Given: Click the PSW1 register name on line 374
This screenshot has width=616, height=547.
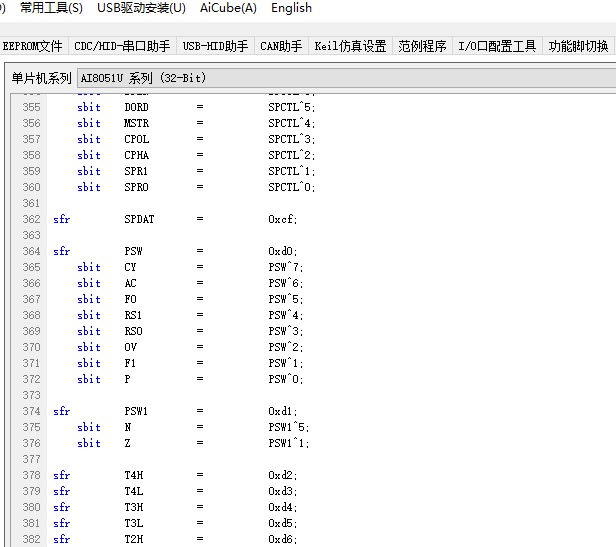Looking at the screenshot, I should pos(136,411).
